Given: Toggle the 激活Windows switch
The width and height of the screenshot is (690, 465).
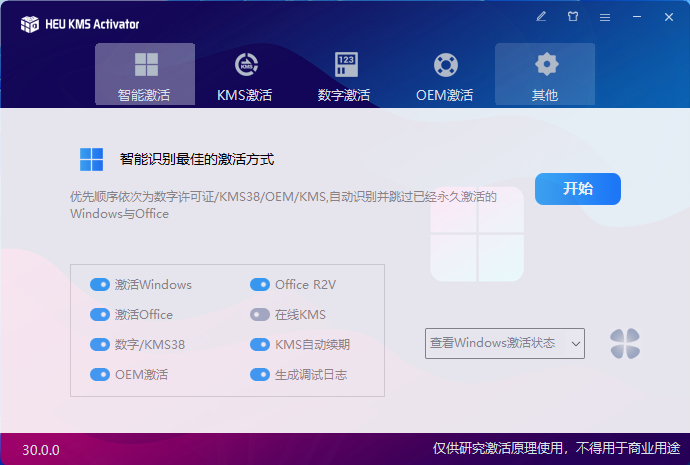Looking at the screenshot, I should tap(100, 285).
